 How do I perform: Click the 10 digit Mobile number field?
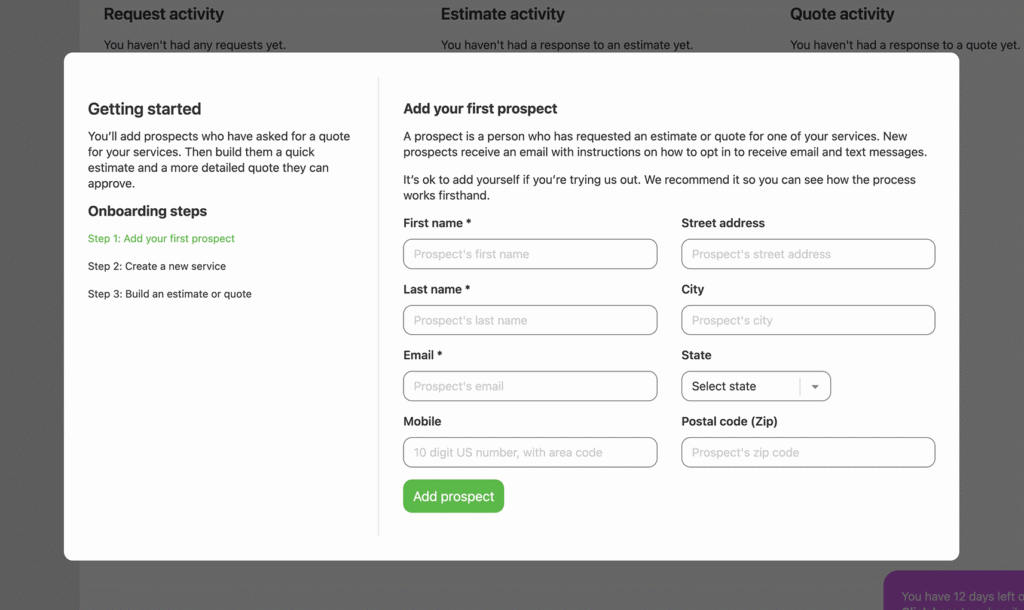pos(530,452)
